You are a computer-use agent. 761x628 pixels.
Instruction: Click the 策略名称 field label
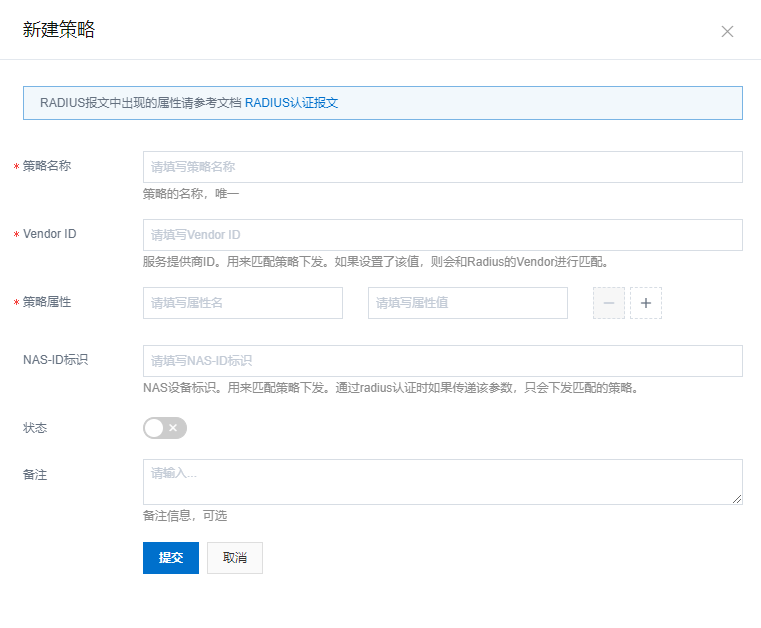click(x=47, y=166)
